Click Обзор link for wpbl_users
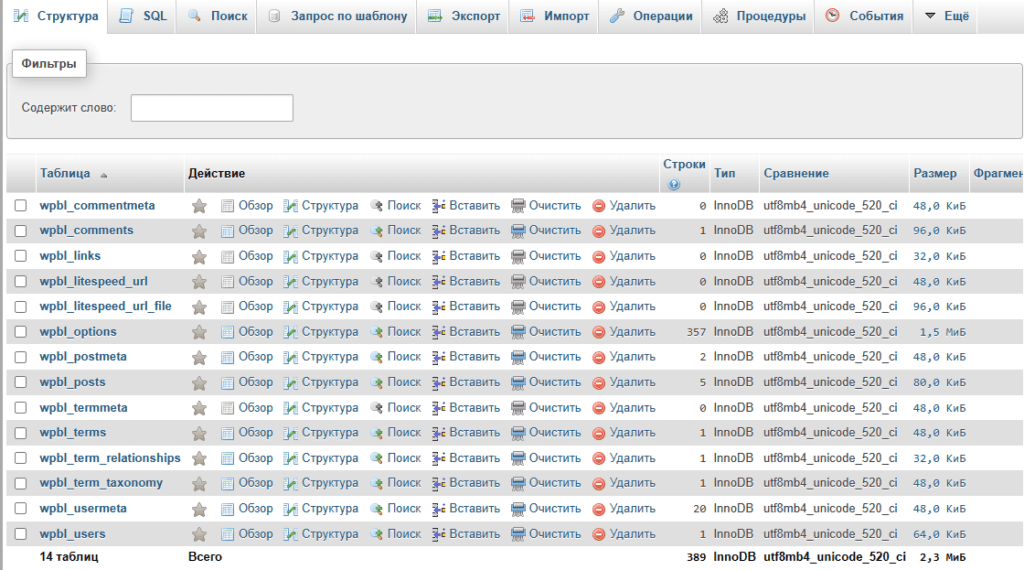The height and width of the screenshot is (570, 1024). click(255, 534)
